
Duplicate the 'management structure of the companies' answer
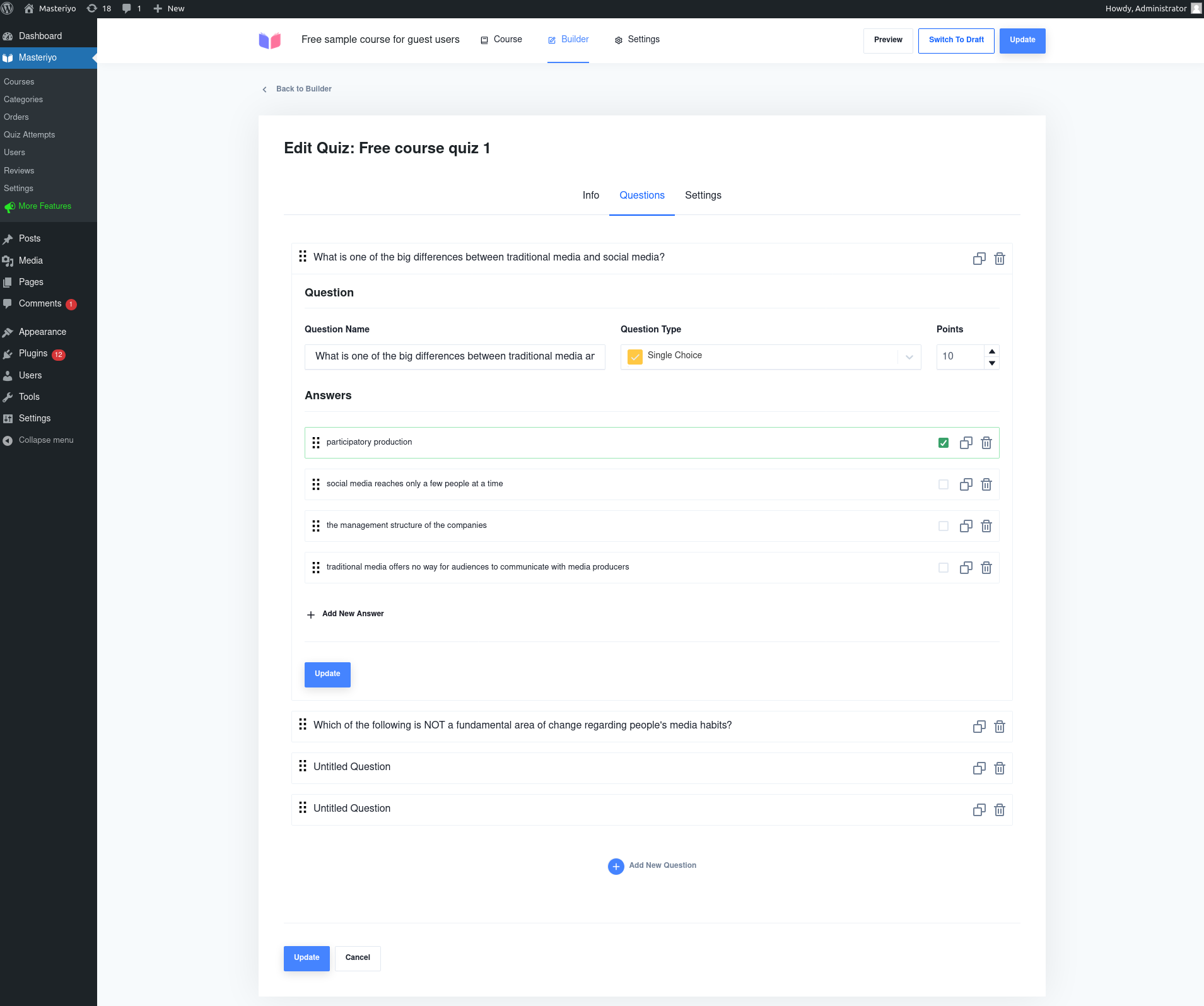[x=966, y=526]
